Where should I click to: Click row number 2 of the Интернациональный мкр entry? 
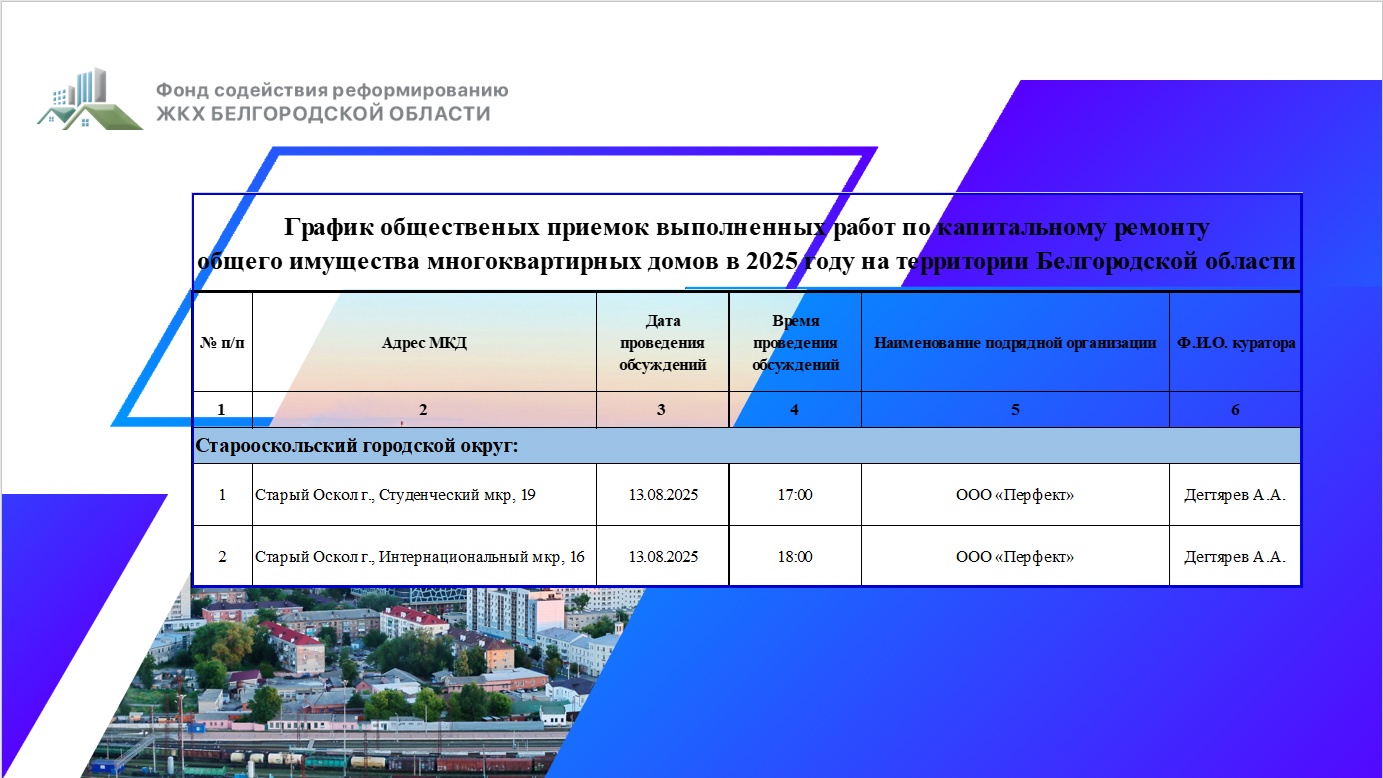click(x=222, y=556)
